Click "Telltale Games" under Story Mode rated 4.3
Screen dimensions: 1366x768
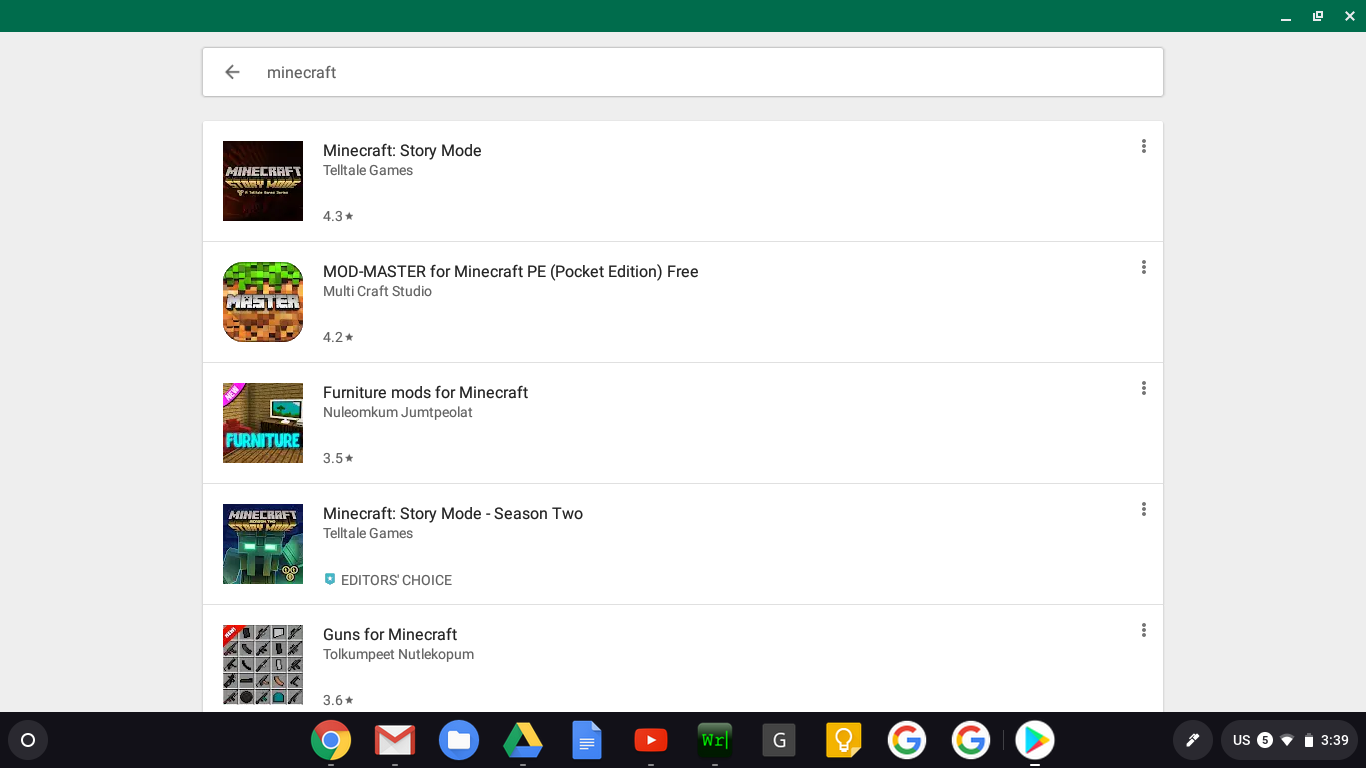[368, 170]
